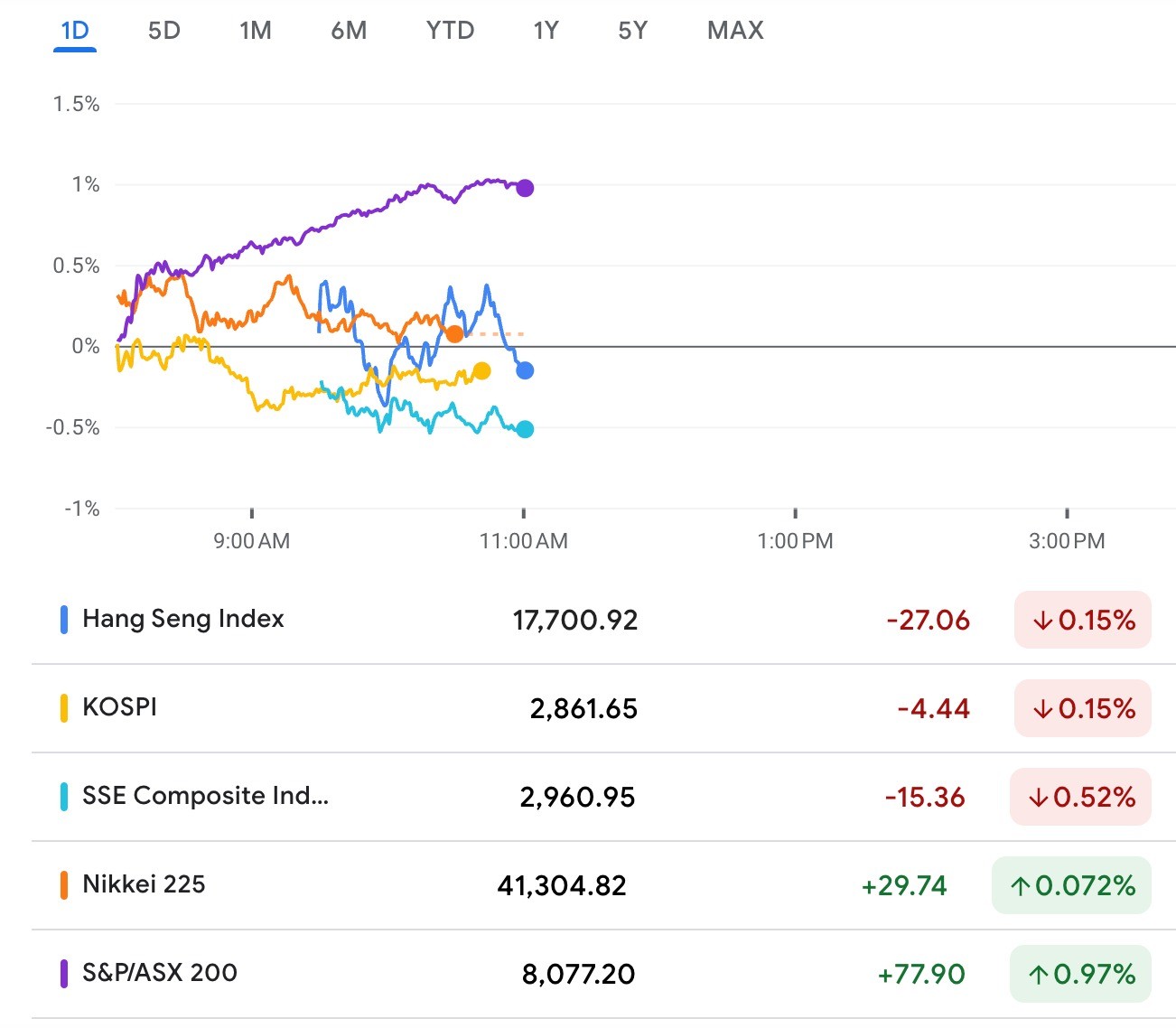Click the Nikkei up 0.072% badge
The image size is (1176, 1028).
1071,885
